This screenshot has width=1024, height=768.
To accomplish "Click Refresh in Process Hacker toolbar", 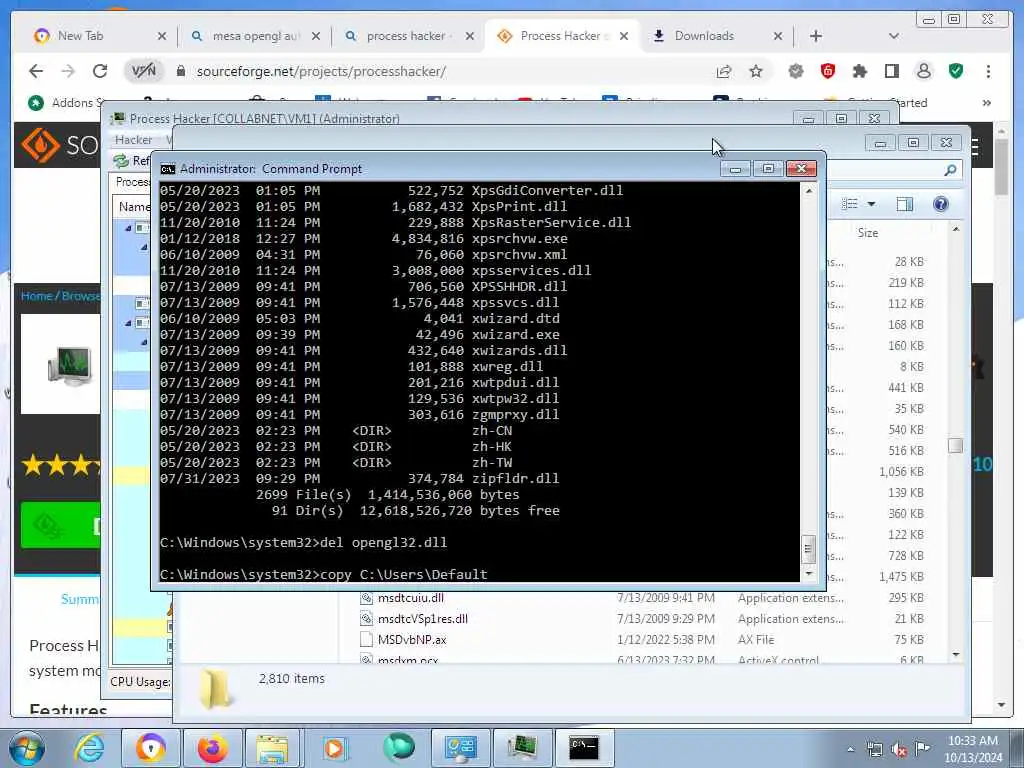I will [x=131, y=161].
